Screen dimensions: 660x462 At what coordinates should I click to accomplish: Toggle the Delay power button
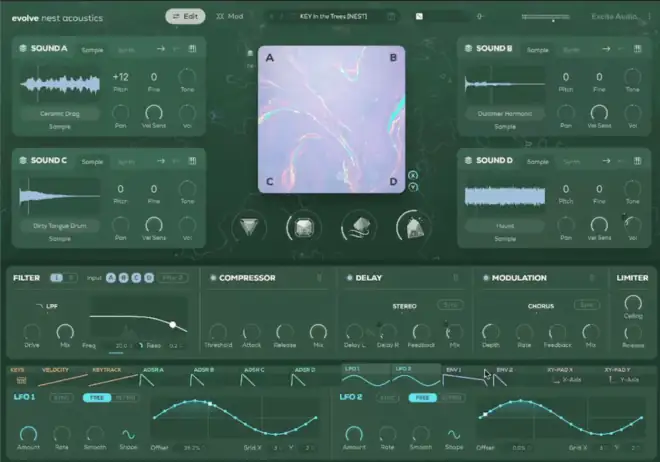349,278
